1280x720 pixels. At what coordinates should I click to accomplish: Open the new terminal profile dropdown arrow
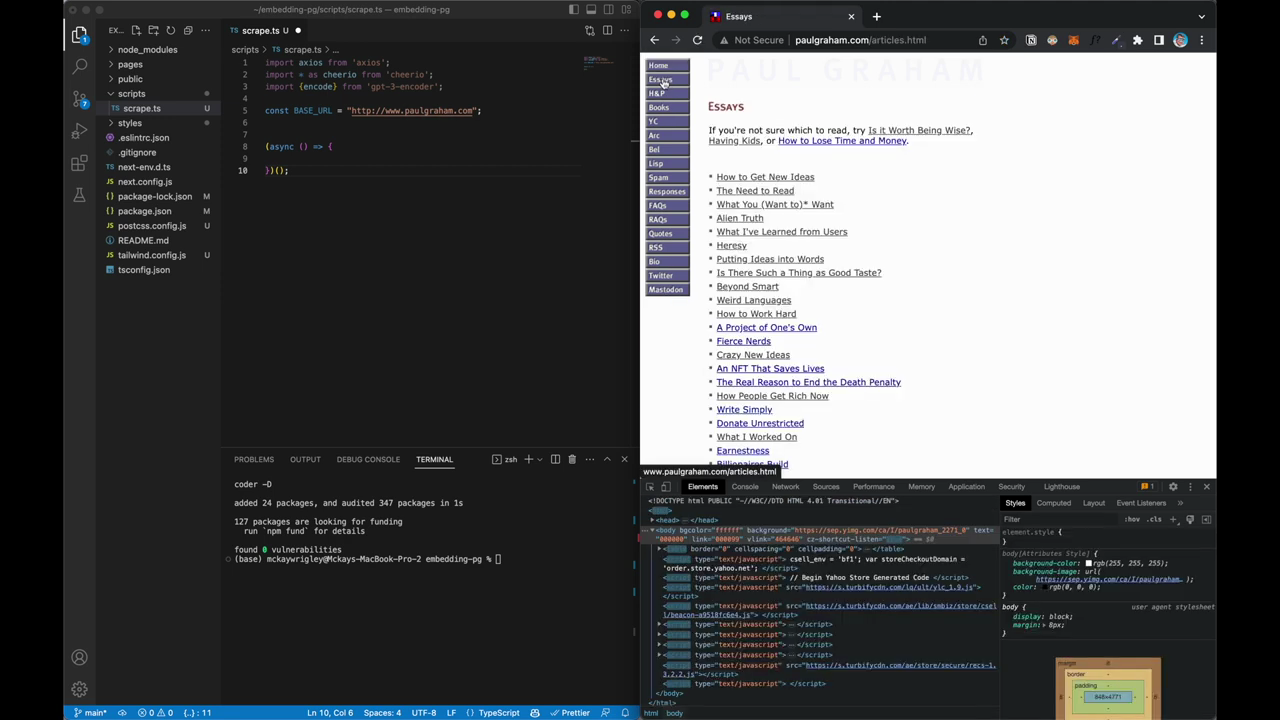(x=540, y=459)
